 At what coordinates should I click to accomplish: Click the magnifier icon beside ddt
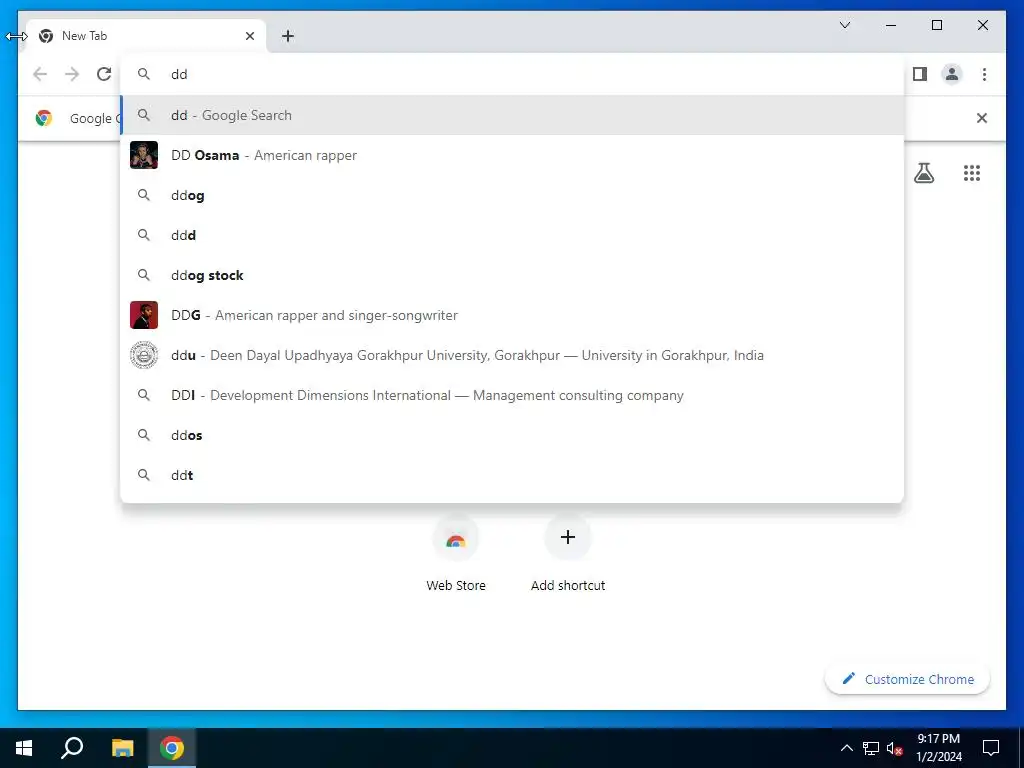tap(144, 475)
